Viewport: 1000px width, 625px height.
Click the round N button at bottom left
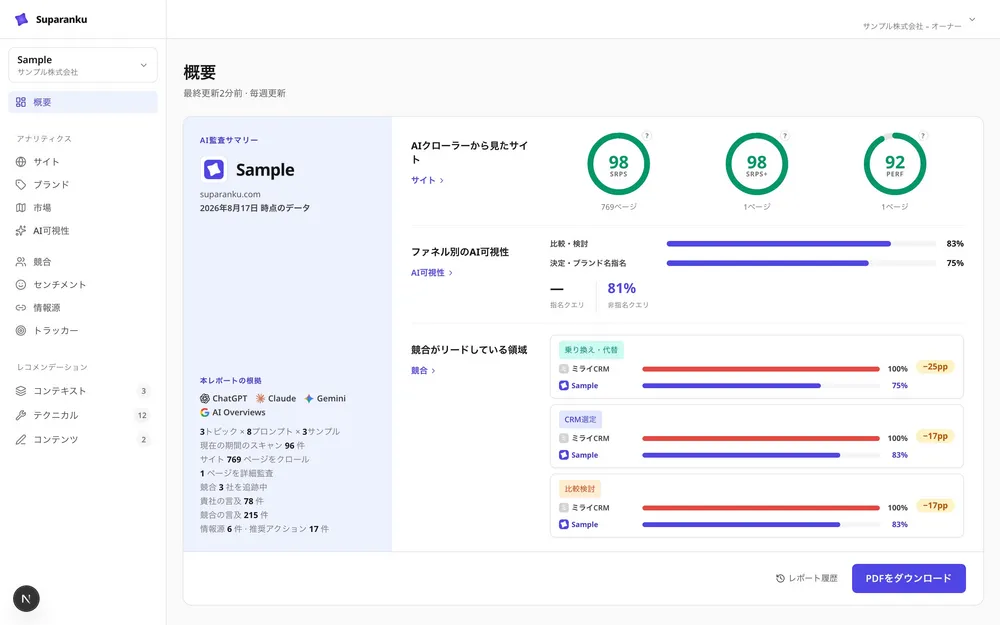tap(26, 599)
